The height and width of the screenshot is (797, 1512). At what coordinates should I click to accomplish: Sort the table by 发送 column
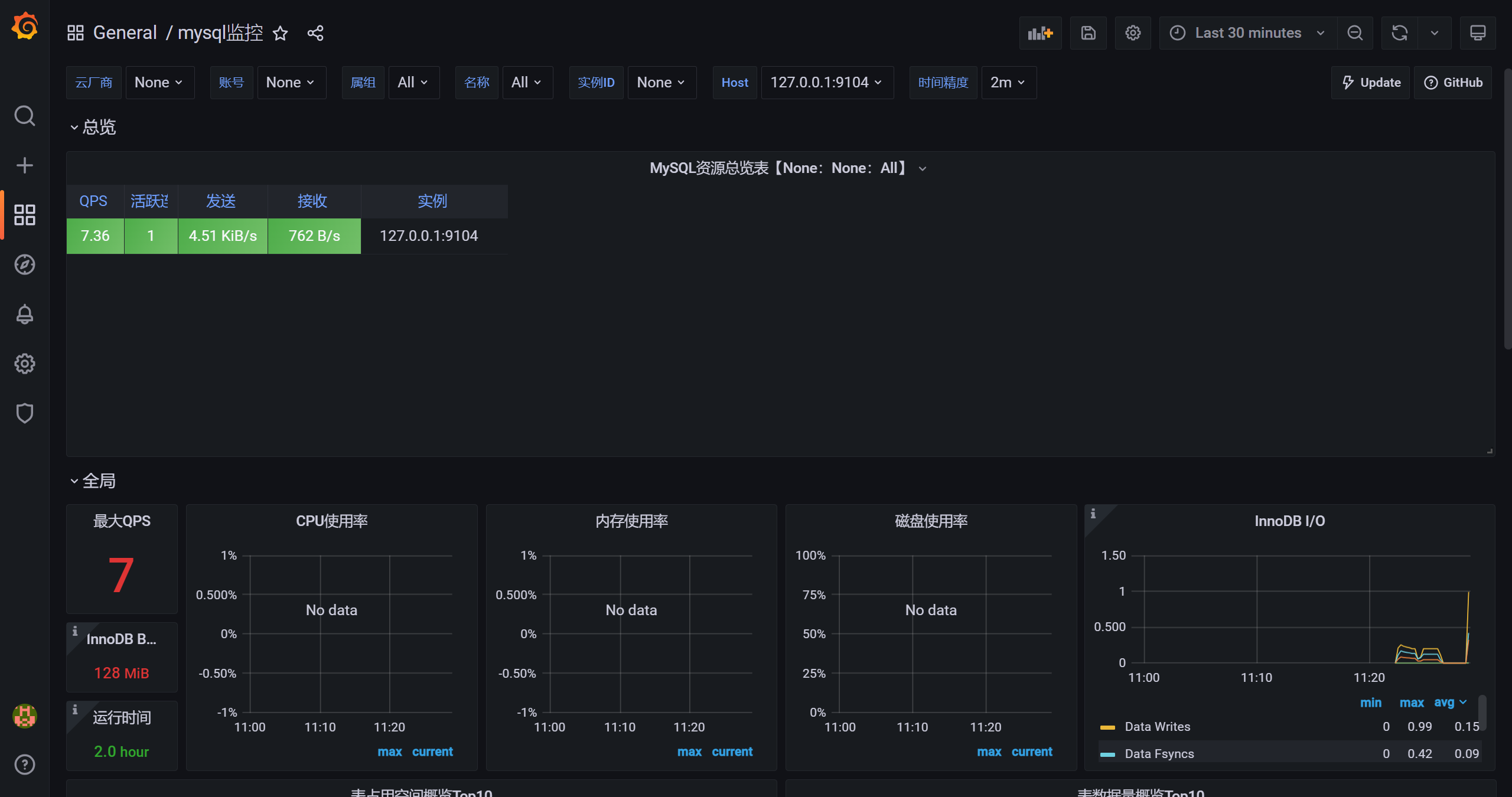coord(221,201)
